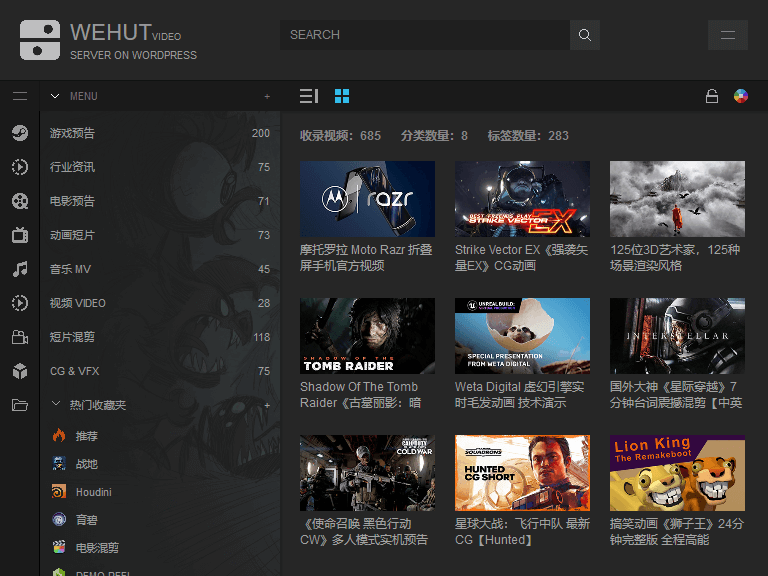Click the WEHUT logo icon
The height and width of the screenshot is (576, 768).
[40, 40]
